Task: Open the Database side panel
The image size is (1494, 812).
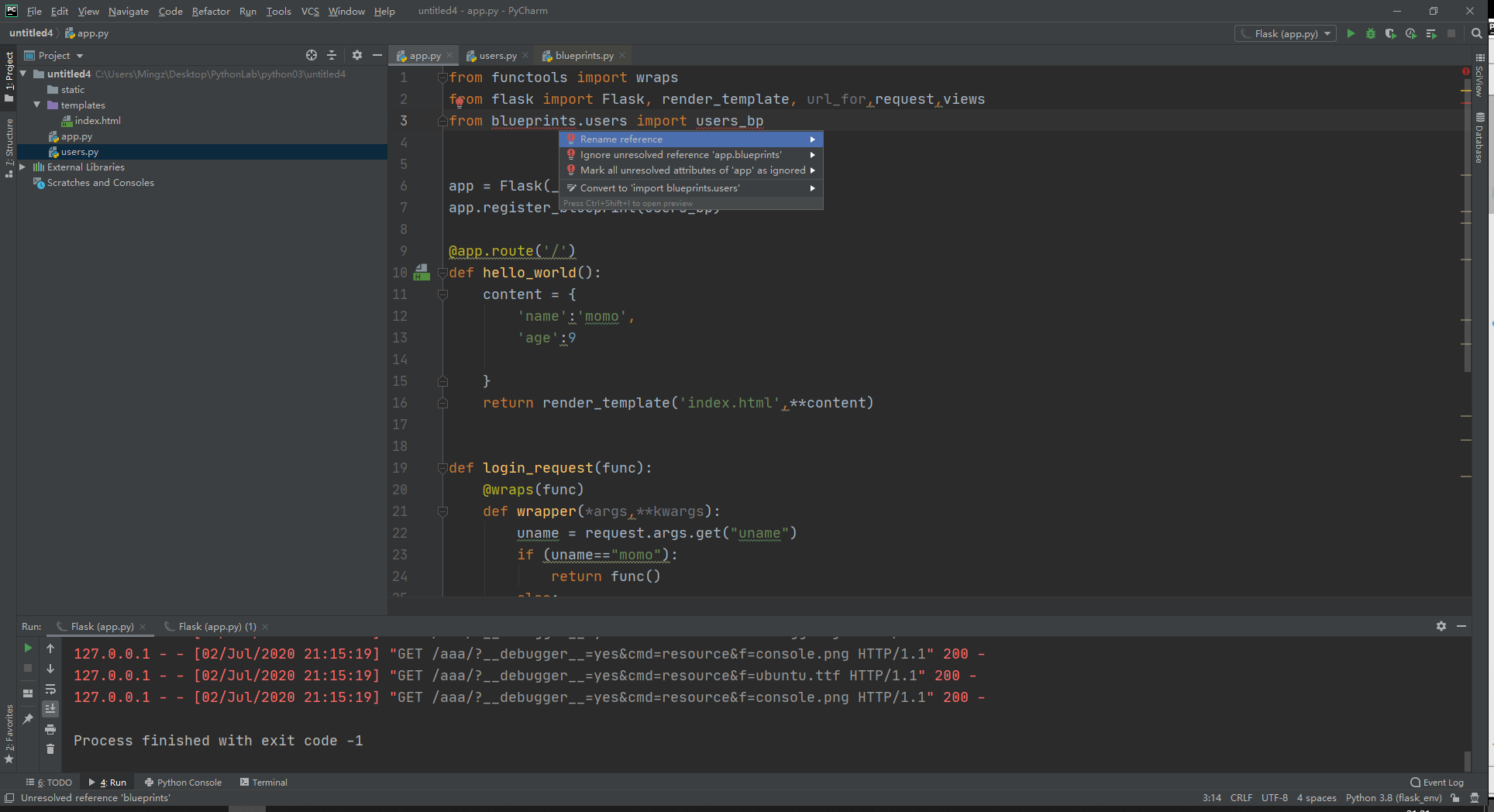Action: 1479,138
